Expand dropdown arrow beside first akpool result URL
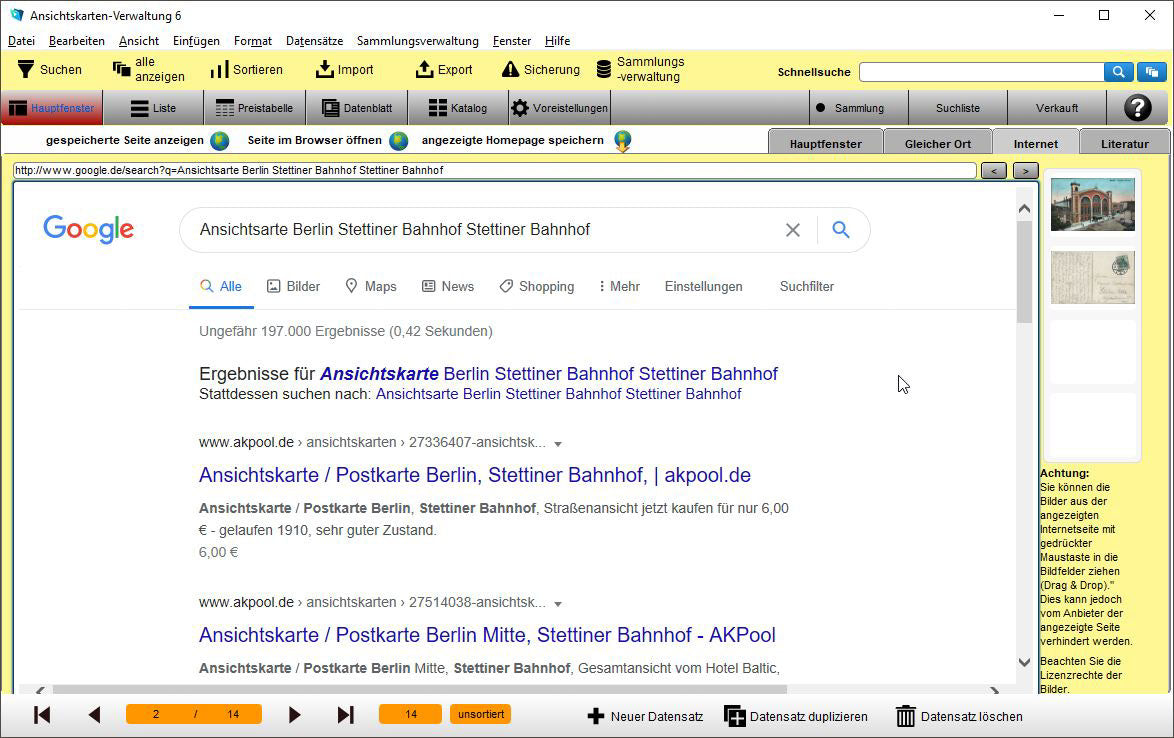 tap(558, 444)
